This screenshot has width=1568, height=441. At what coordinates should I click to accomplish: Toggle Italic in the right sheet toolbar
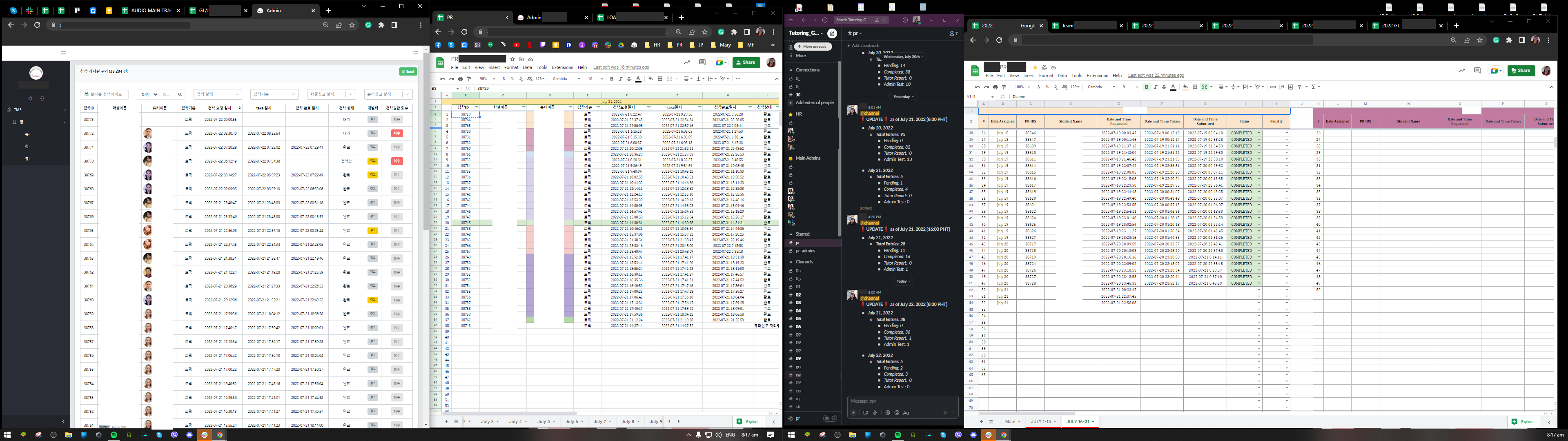[x=1155, y=87]
